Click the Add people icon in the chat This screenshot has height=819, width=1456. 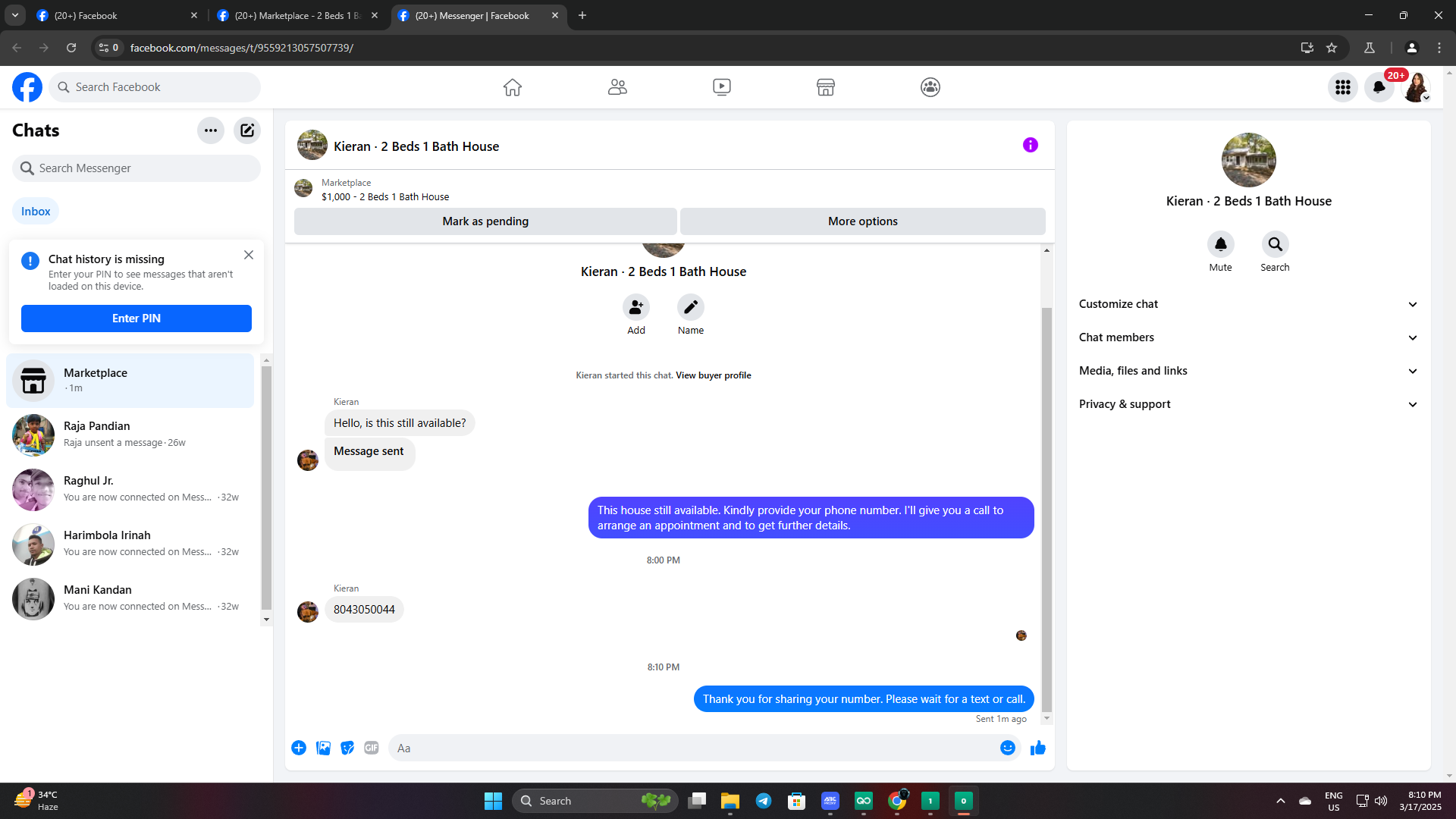(636, 307)
